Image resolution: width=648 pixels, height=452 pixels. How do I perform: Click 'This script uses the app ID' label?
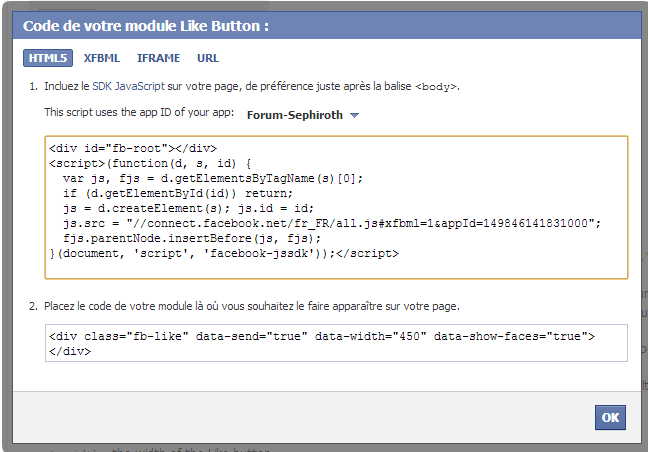139,112
